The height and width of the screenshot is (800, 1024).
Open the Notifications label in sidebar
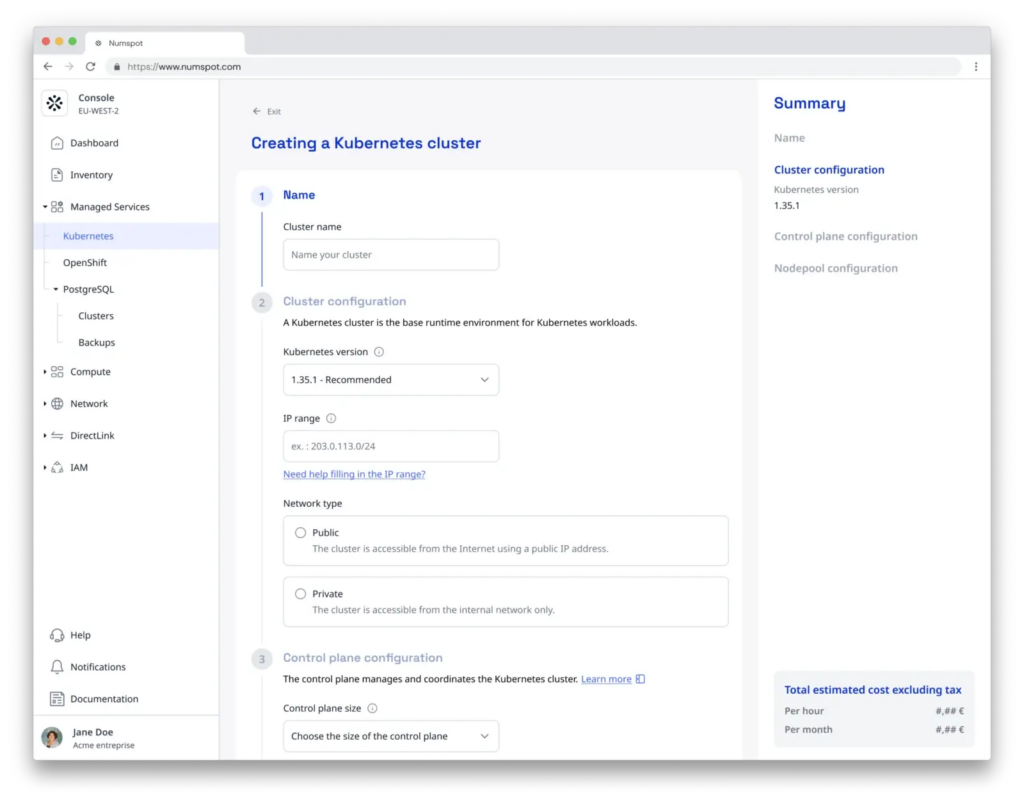pyautogui.click(x=98, y=667)
